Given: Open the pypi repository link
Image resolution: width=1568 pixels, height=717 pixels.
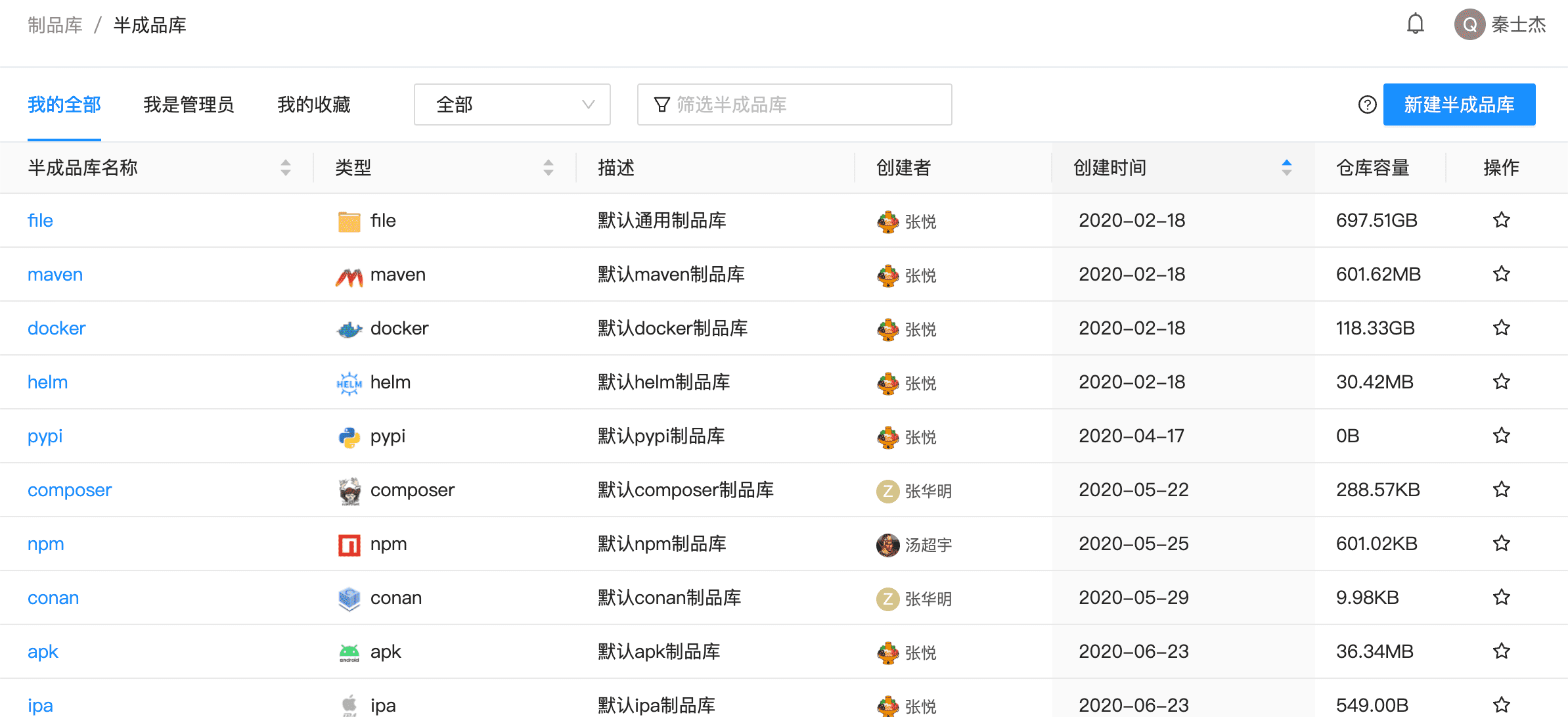Looking at the screenshot, I should pos(45,436).
